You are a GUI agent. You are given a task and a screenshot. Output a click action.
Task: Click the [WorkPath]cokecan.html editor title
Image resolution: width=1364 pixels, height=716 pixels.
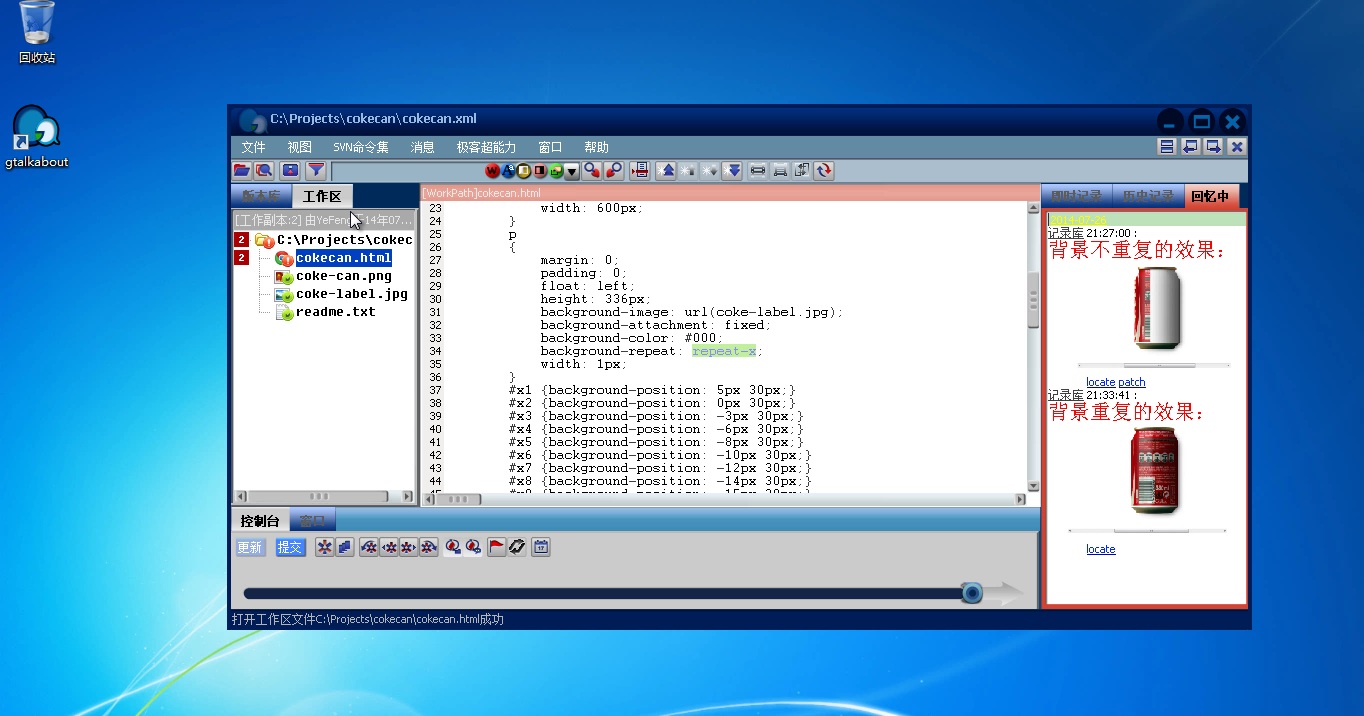(x=481, y=193)
